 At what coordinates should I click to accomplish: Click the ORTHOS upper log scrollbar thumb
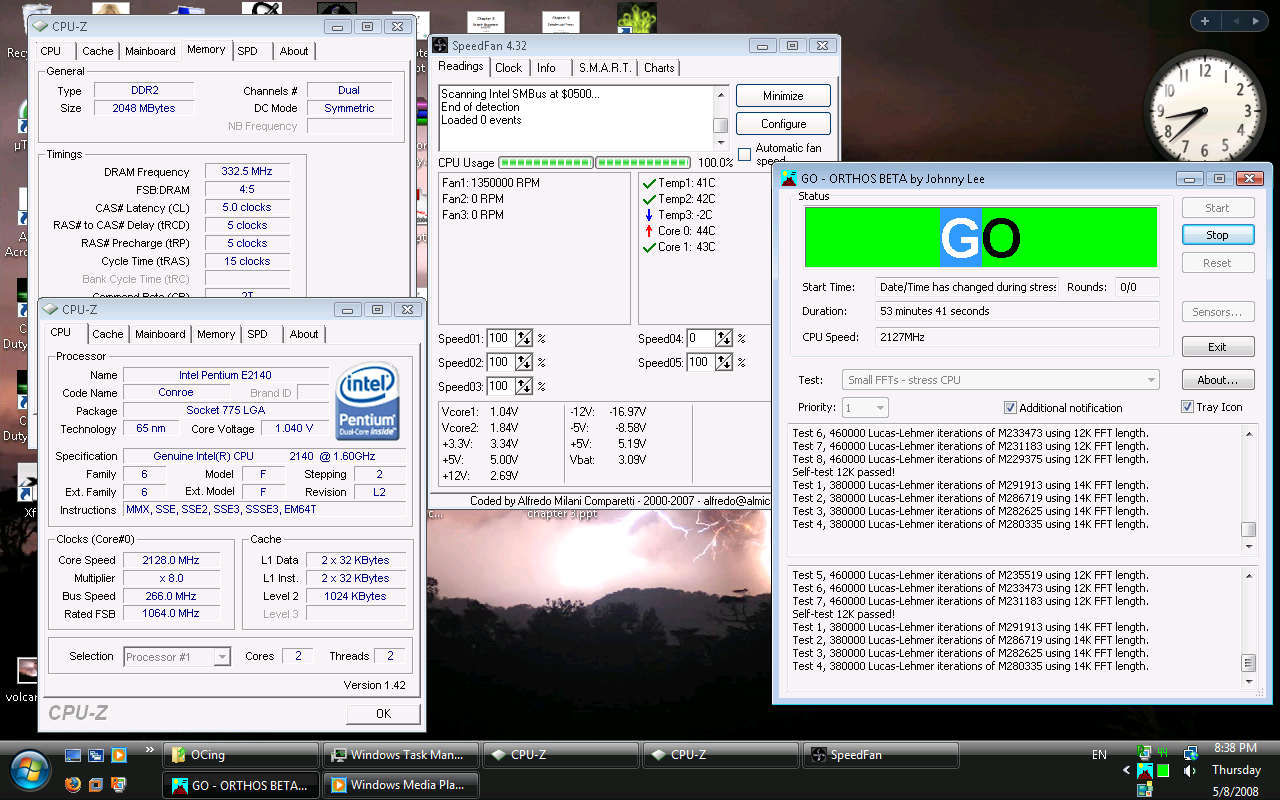coord(1248,530)
